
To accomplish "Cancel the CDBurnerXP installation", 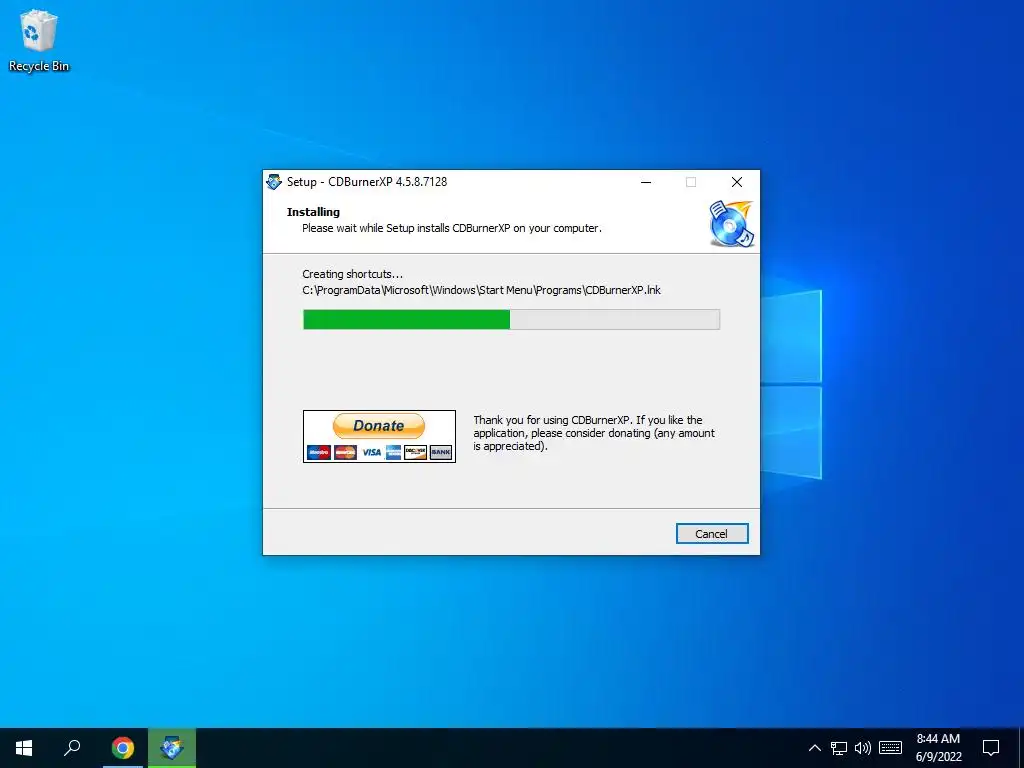I will [712, 534].
